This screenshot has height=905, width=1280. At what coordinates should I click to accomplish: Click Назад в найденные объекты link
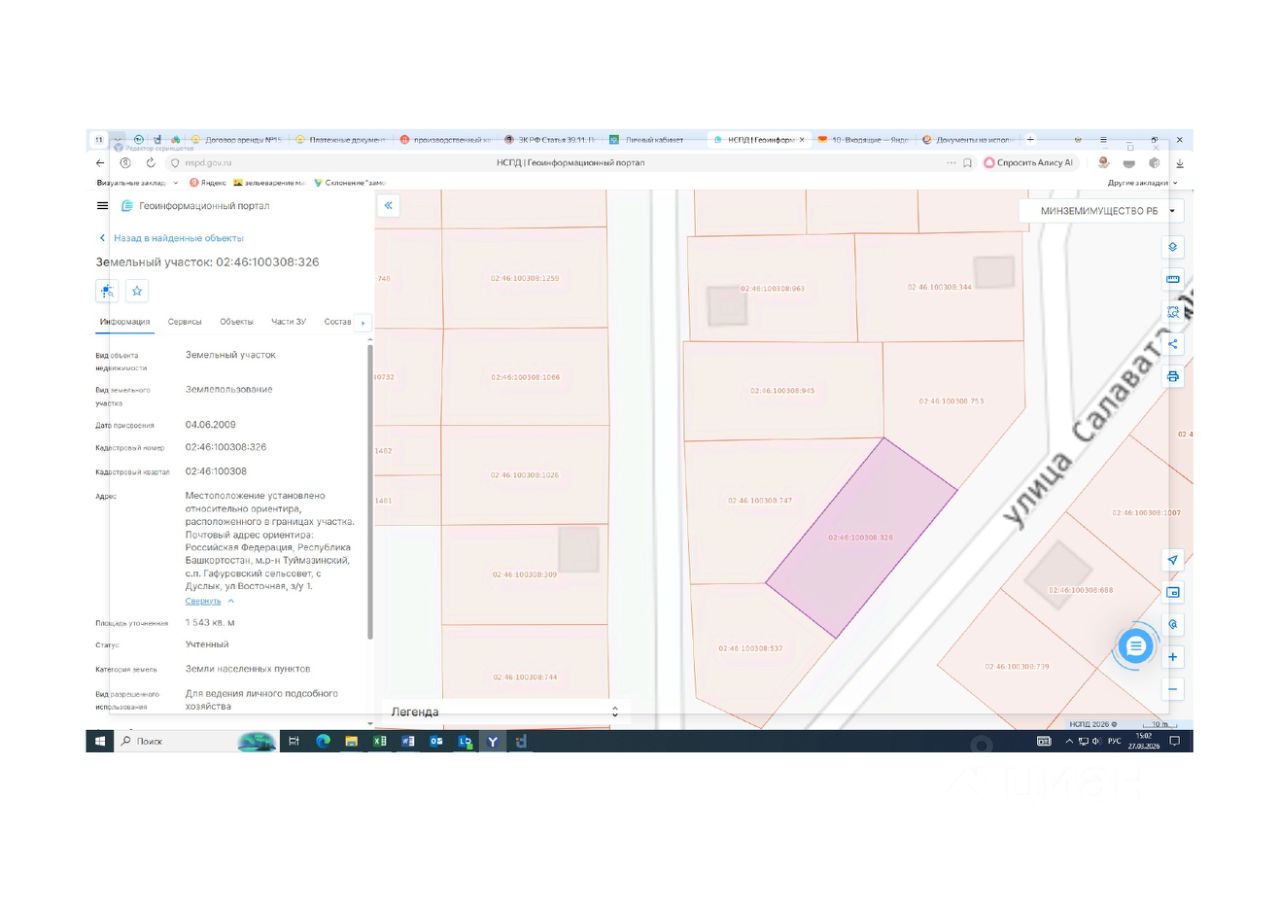(171, 238)
